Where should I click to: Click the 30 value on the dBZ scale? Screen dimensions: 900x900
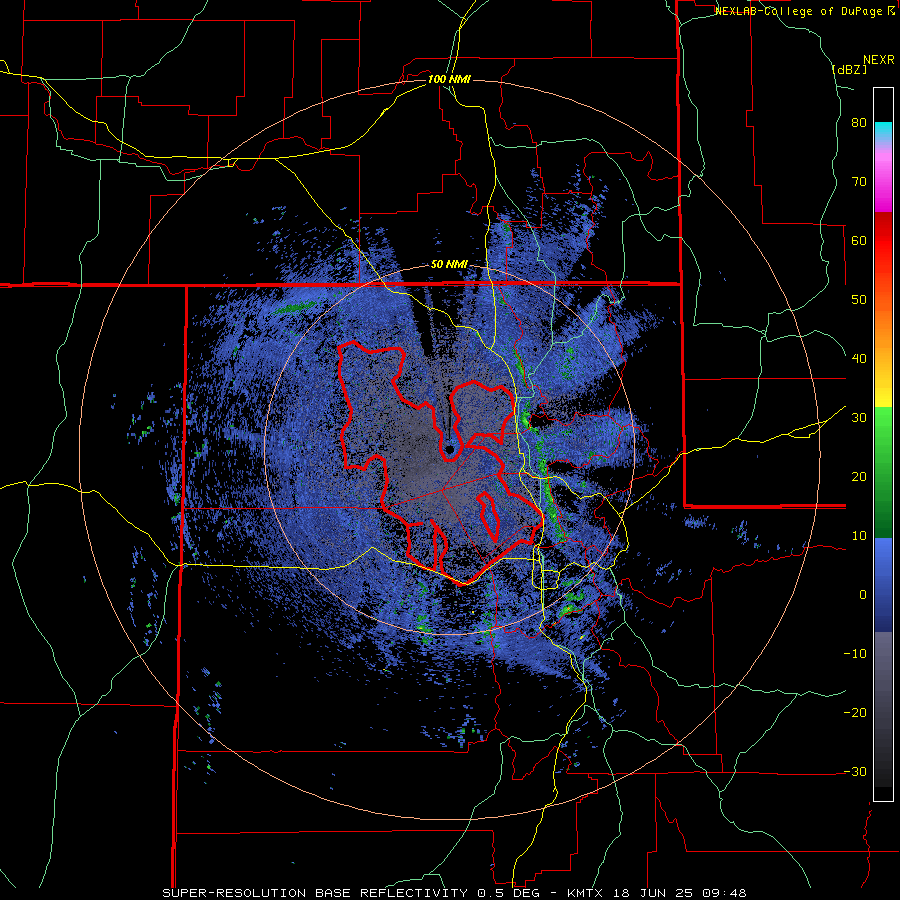click(859, 418)
